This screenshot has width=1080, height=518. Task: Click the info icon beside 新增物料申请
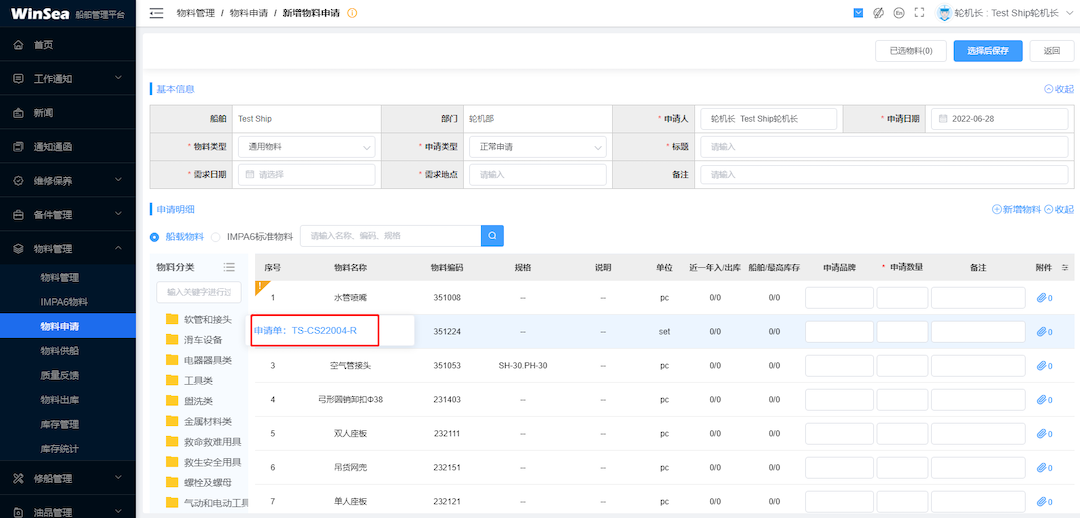pos(353,13)
